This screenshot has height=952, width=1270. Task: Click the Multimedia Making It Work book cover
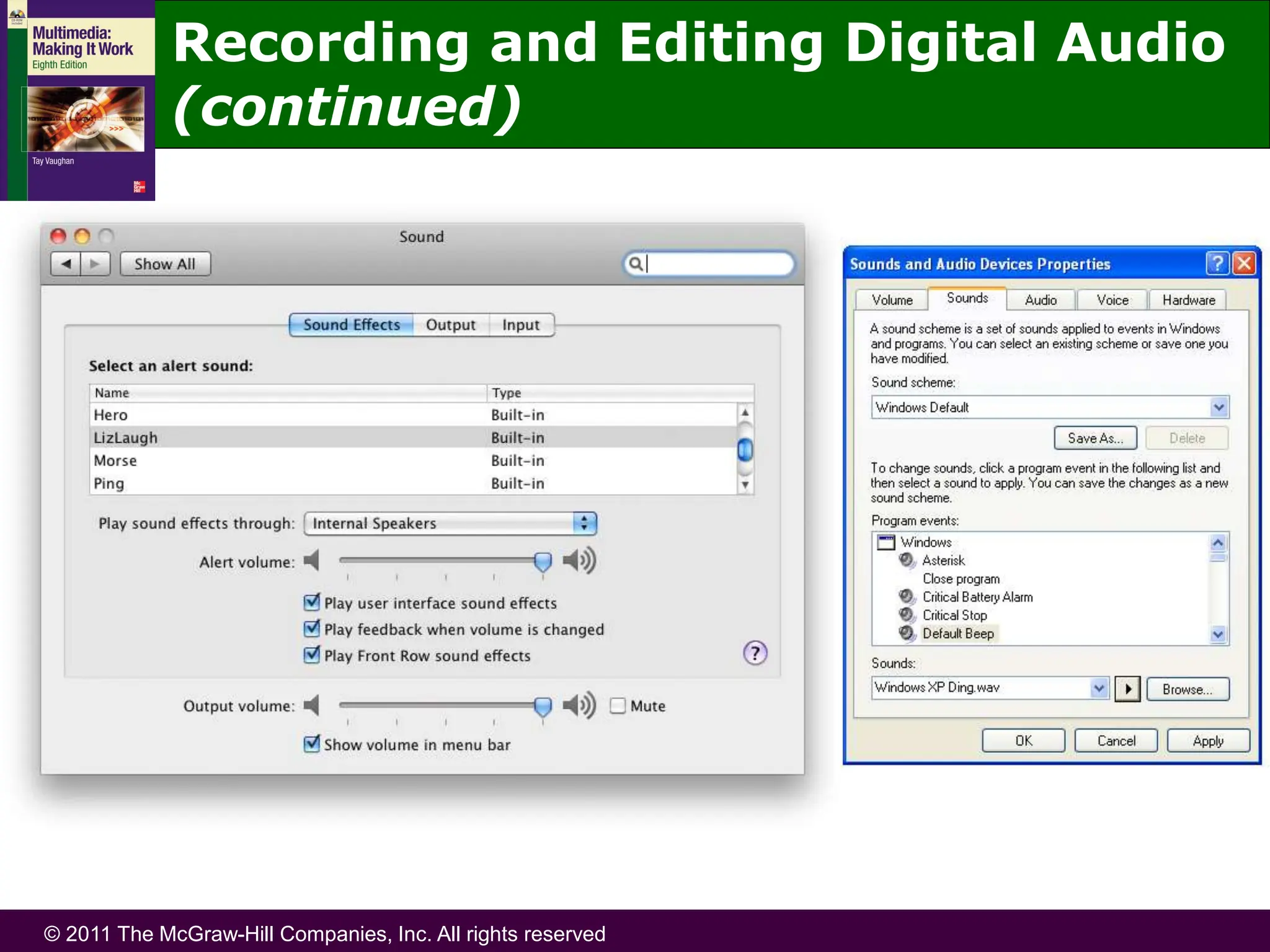click(78, 100)
